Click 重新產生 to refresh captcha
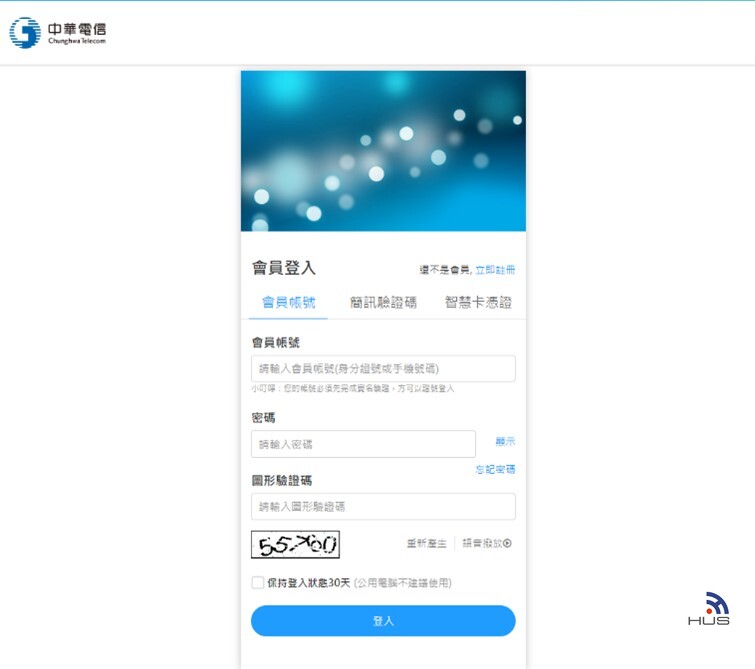The height and width of the screenshot is (669, 755). (427, 543)
